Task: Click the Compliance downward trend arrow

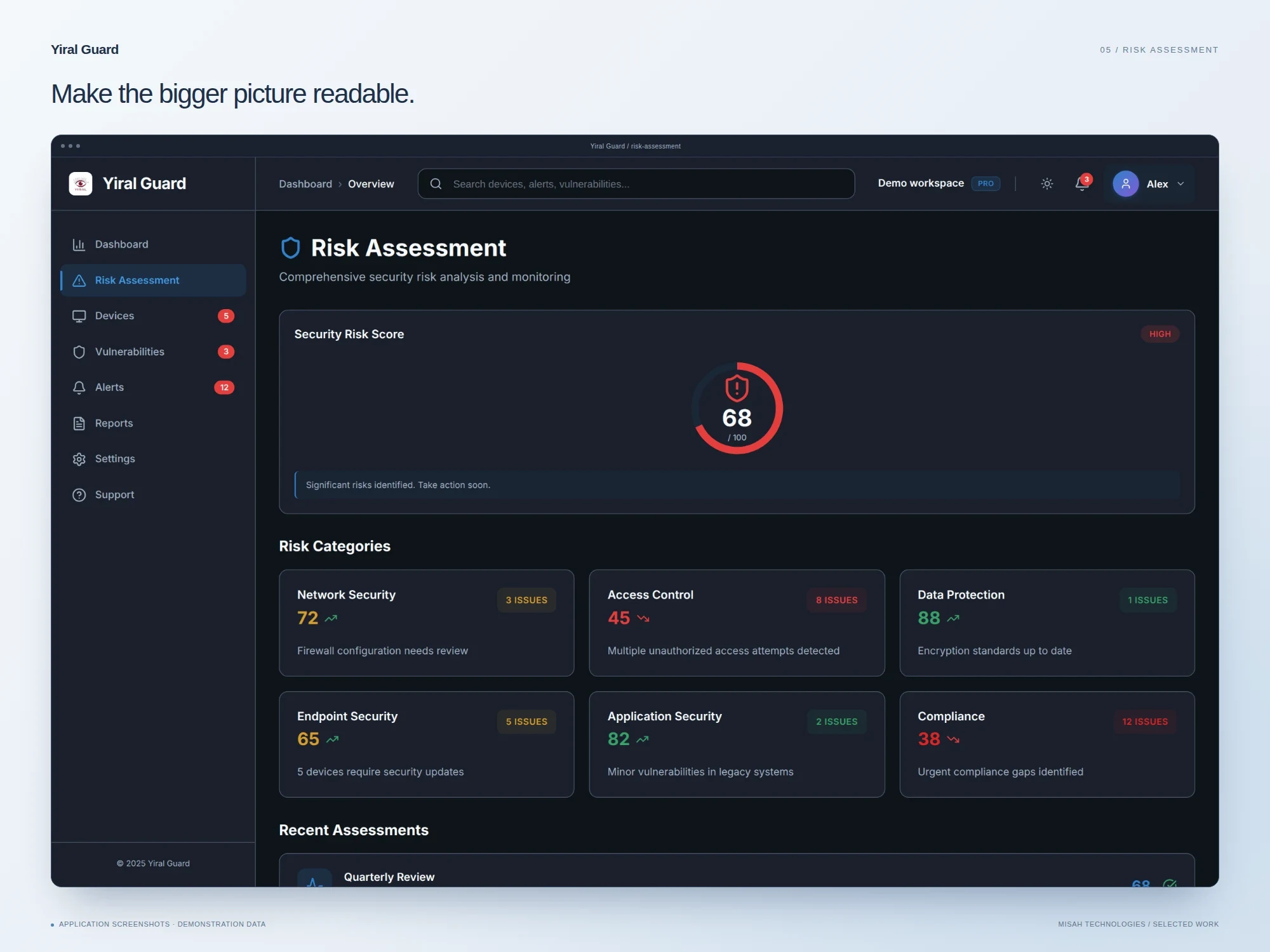Action: (952, 739)
